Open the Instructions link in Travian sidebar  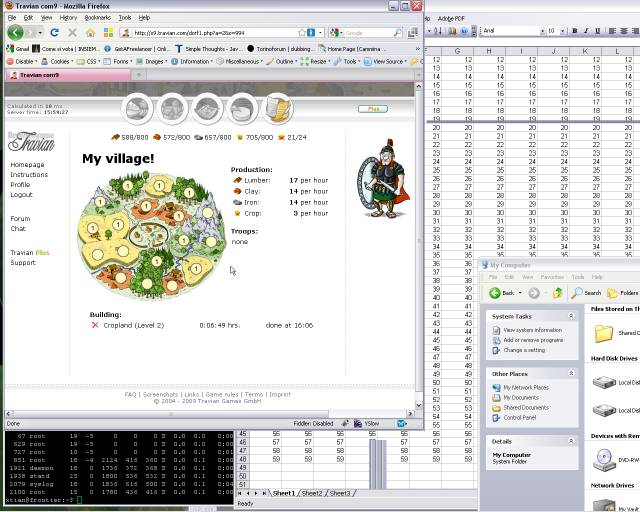[x=29, y=174]
